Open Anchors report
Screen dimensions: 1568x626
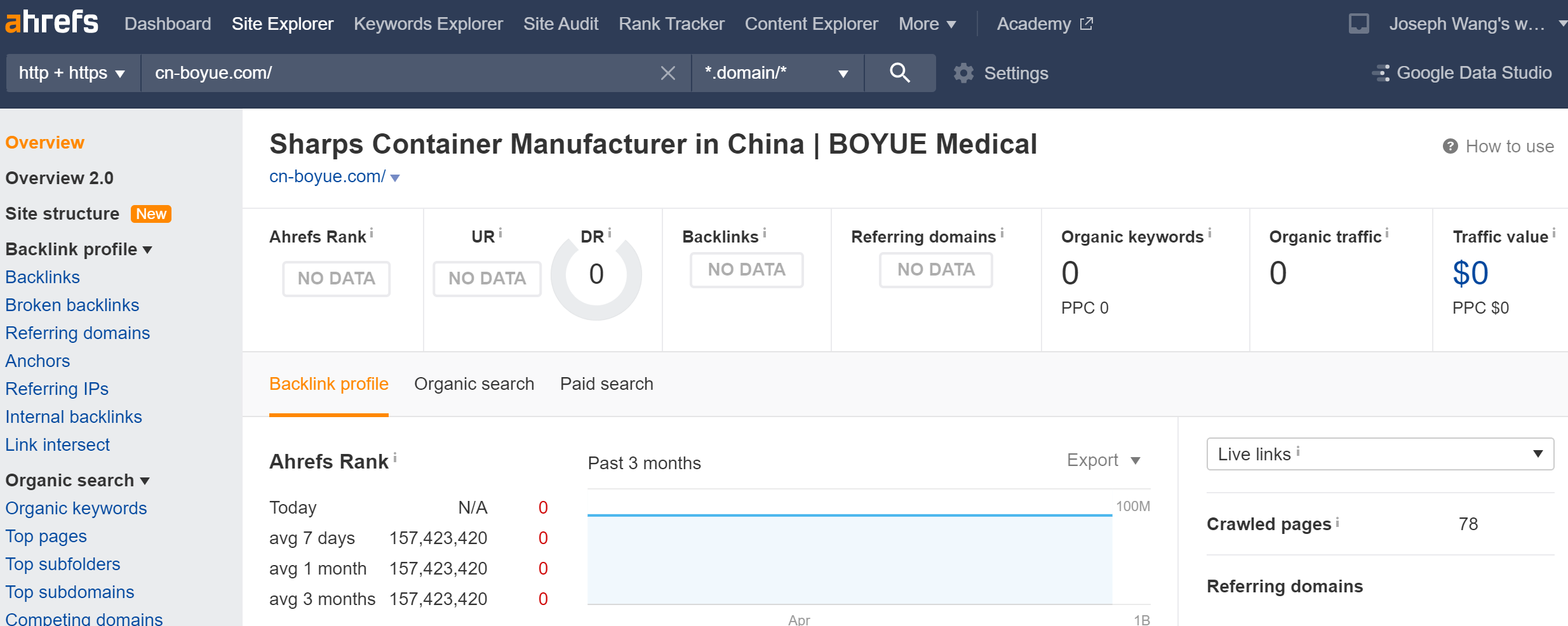coord(37,361)
